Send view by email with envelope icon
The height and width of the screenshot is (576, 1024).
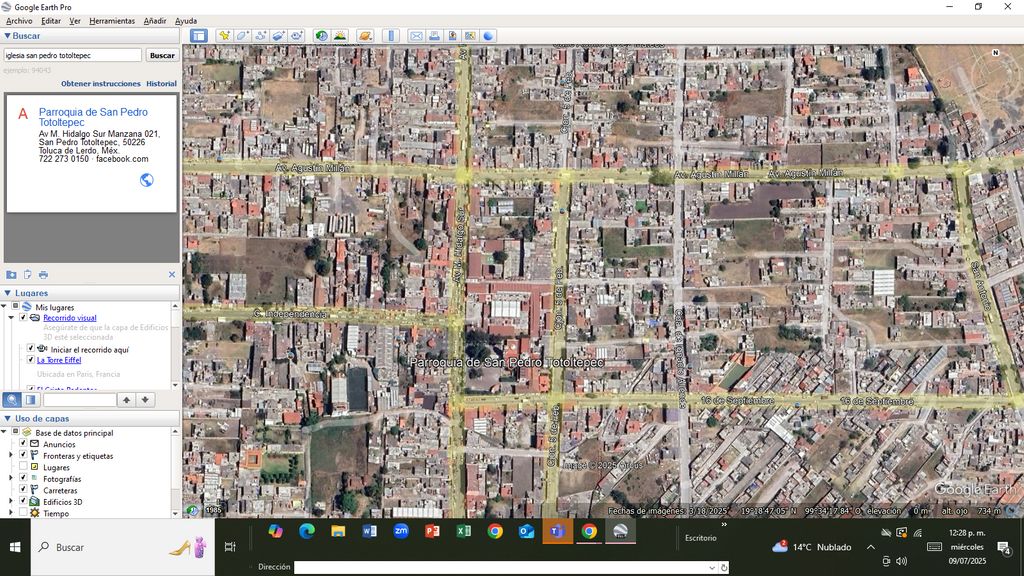[416, 35]
